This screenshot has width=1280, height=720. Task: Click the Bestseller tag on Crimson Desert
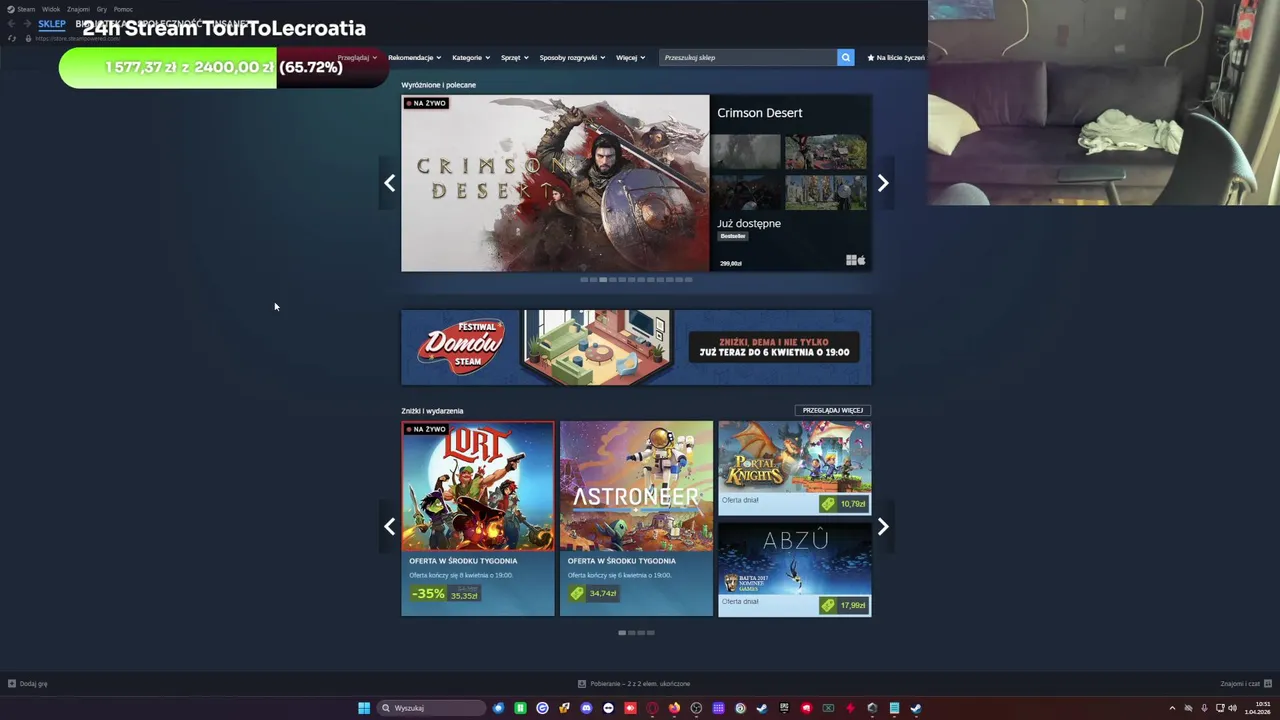732,236
